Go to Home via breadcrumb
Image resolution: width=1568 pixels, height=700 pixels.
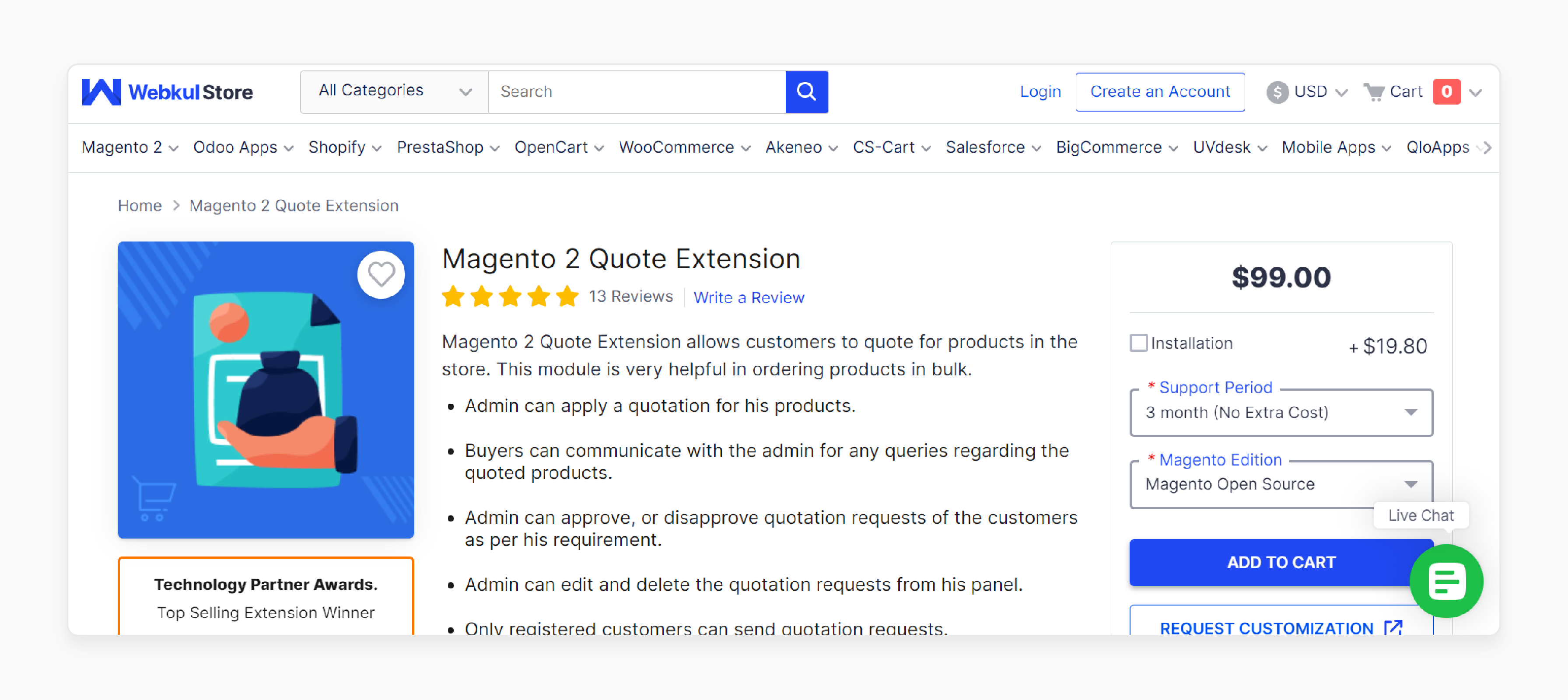coord(140,206)
